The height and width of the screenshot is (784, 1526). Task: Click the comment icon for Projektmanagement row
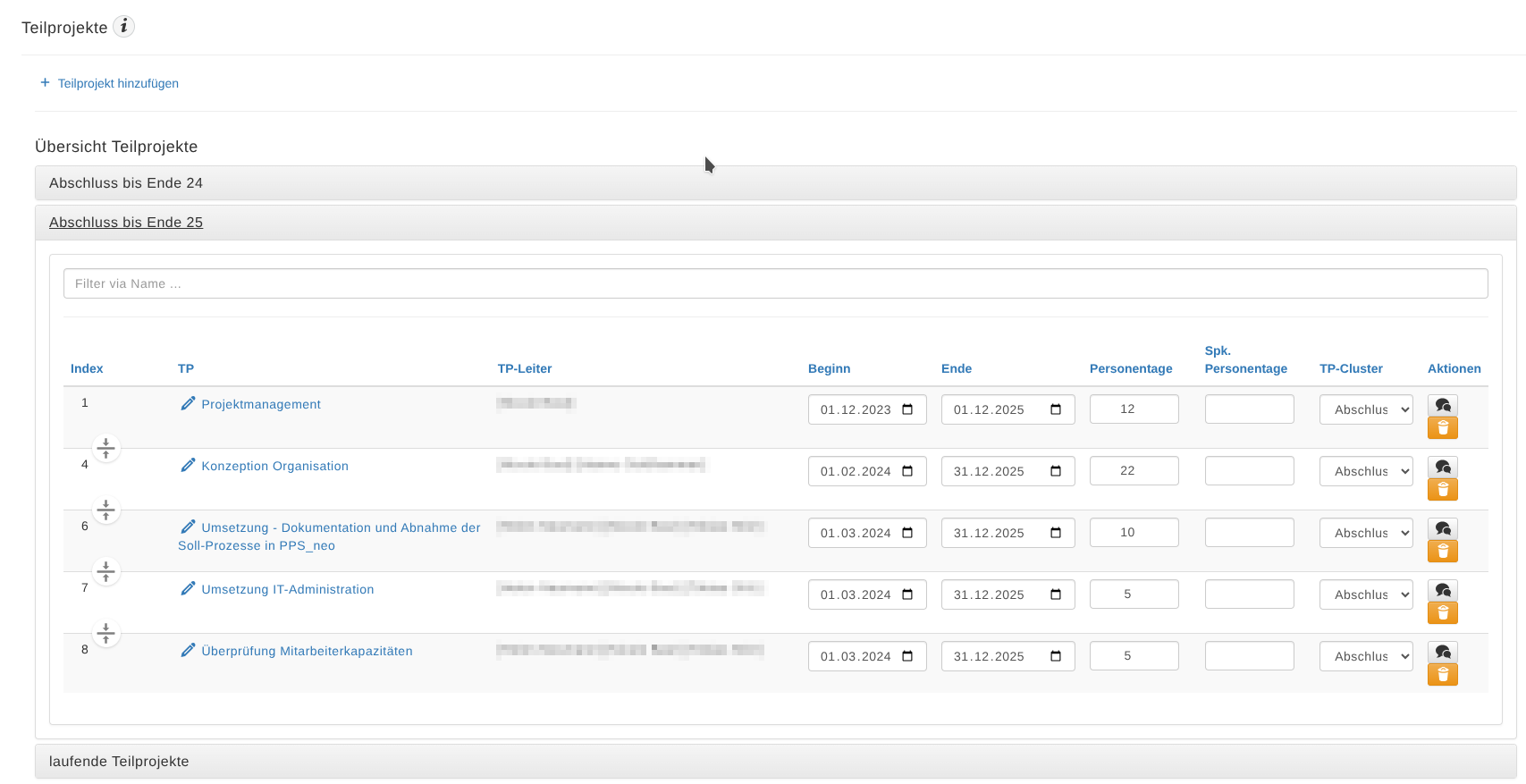(1442, 405)
